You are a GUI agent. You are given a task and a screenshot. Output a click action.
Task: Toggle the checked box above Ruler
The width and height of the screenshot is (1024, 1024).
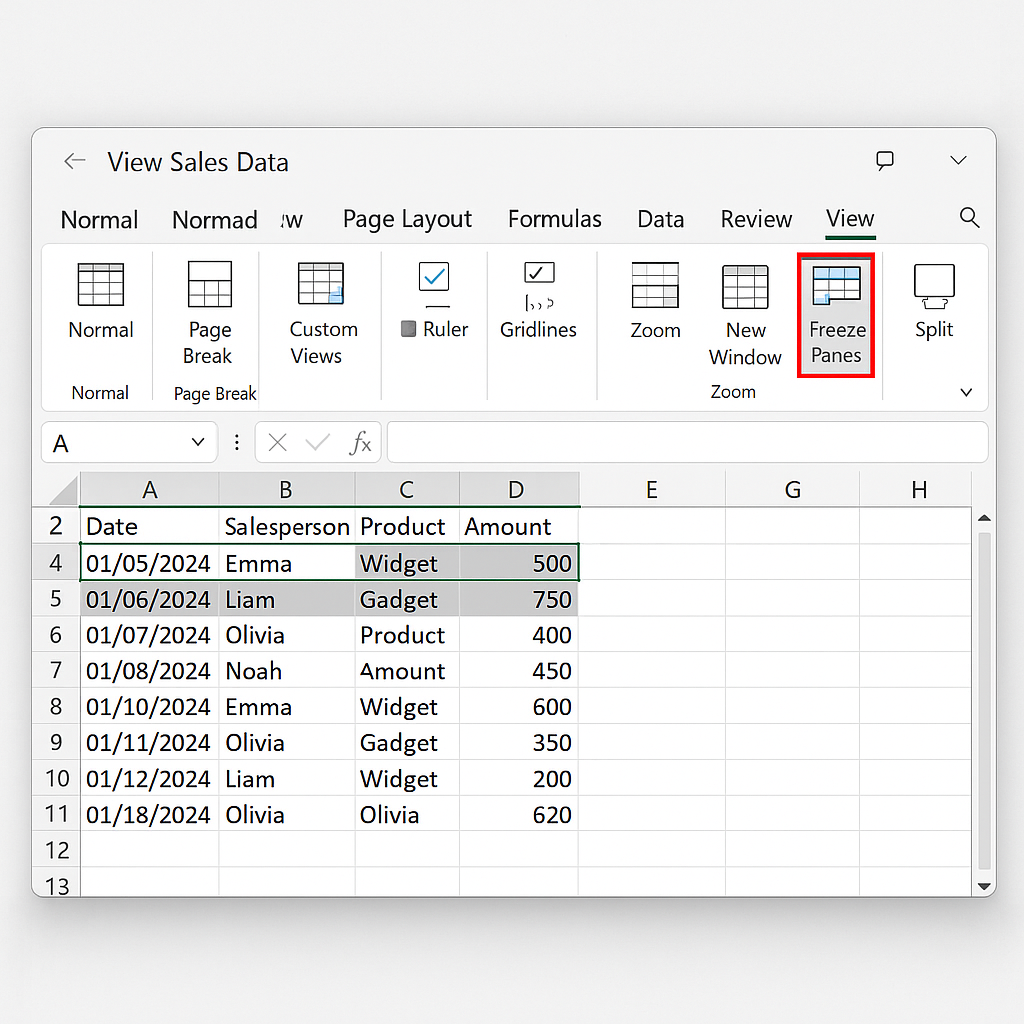tap(434, 275)
